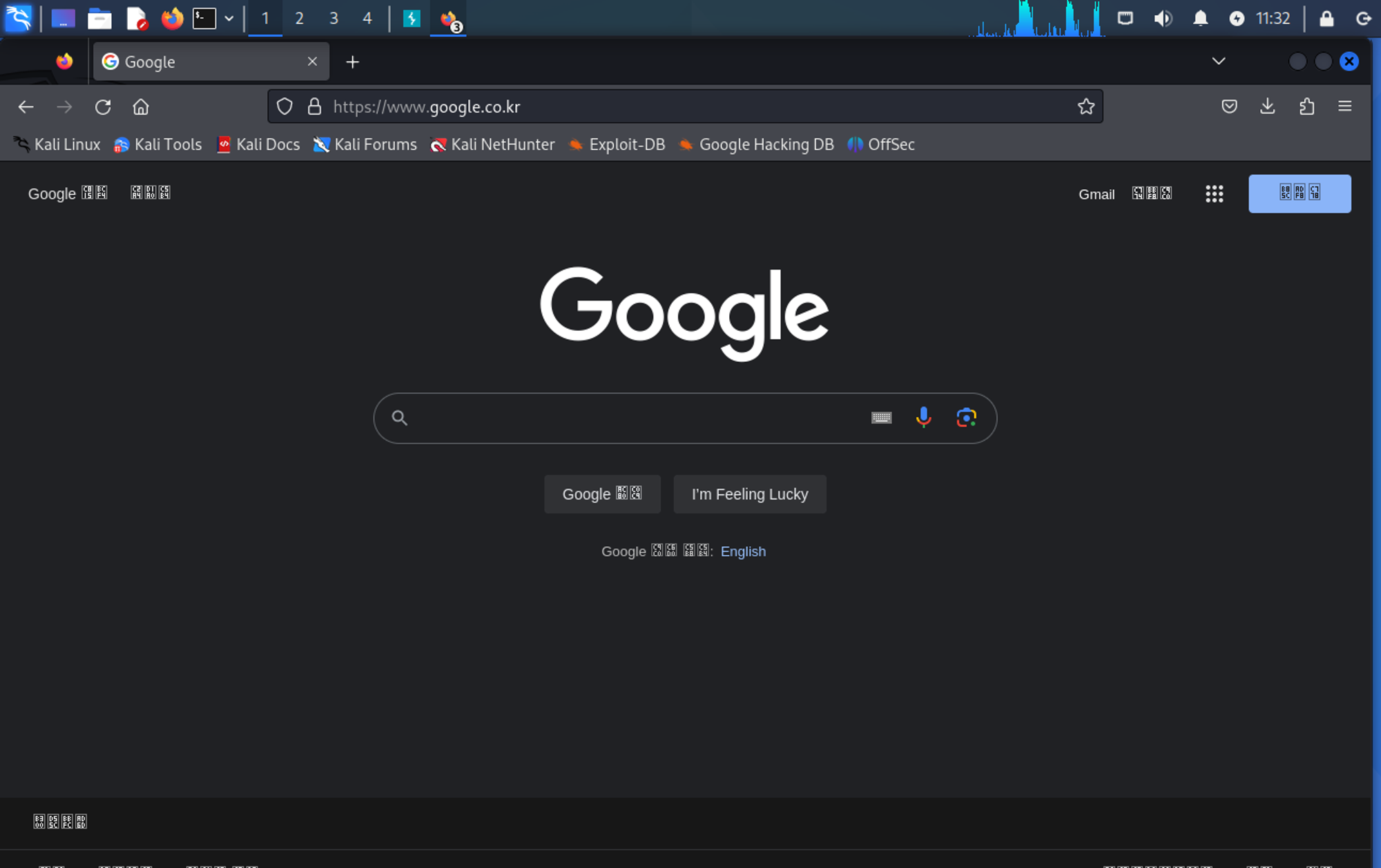The height and width of the screenshot is (868, 1381).
Task: Open the Kali NetHunter bookmark
Action: [492, 144]
